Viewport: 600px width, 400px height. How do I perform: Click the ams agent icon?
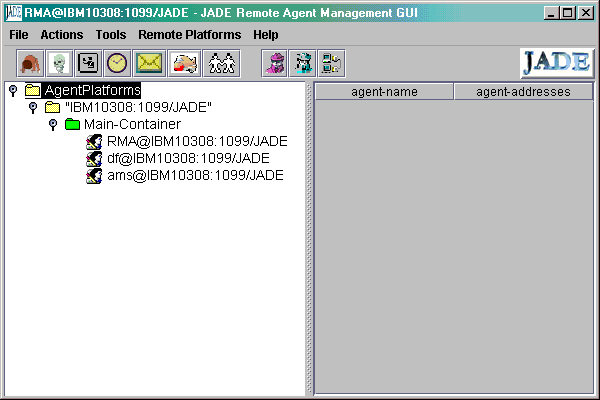(94, 176)
